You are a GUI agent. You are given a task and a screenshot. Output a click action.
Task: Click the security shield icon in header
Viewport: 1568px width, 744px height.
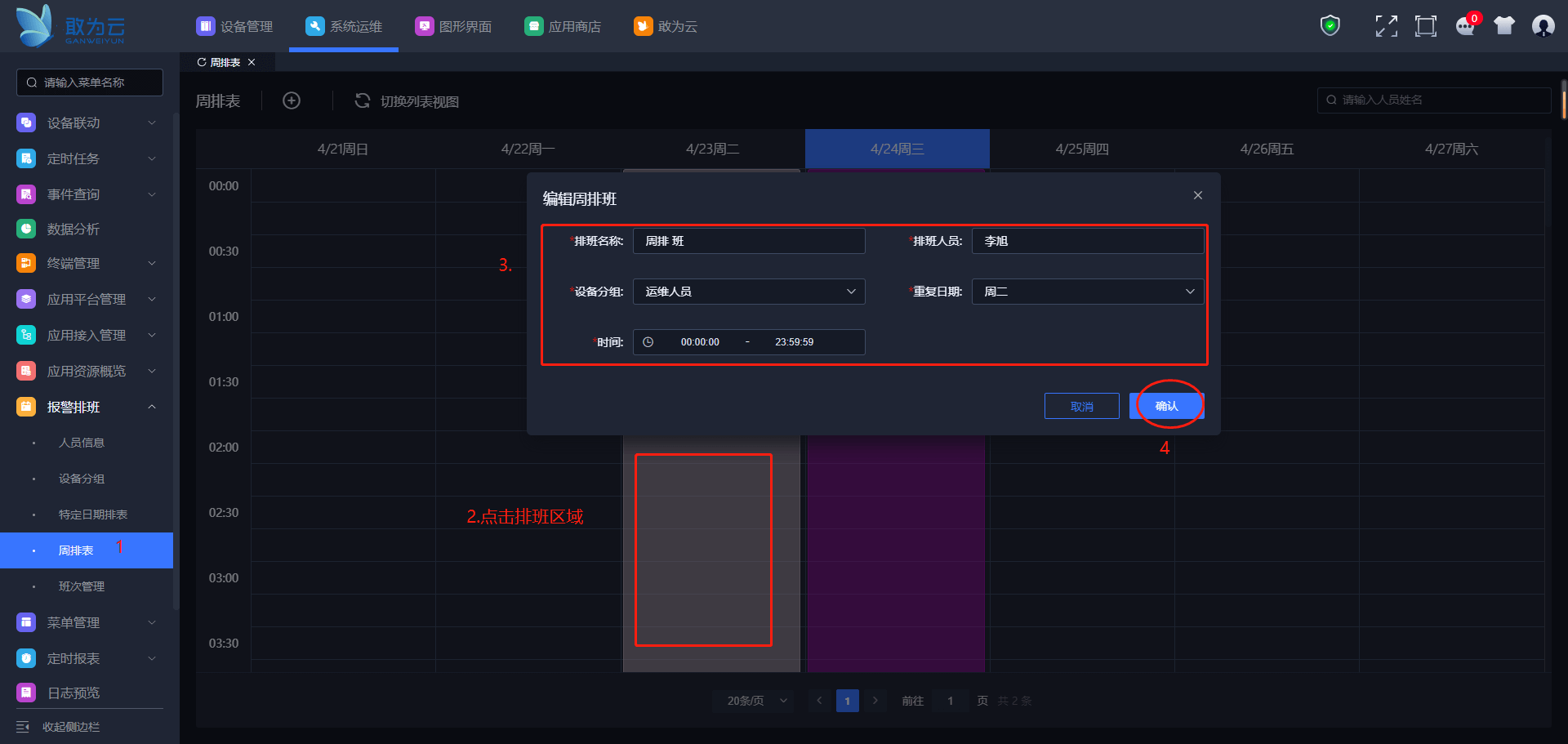point(1330,26)
